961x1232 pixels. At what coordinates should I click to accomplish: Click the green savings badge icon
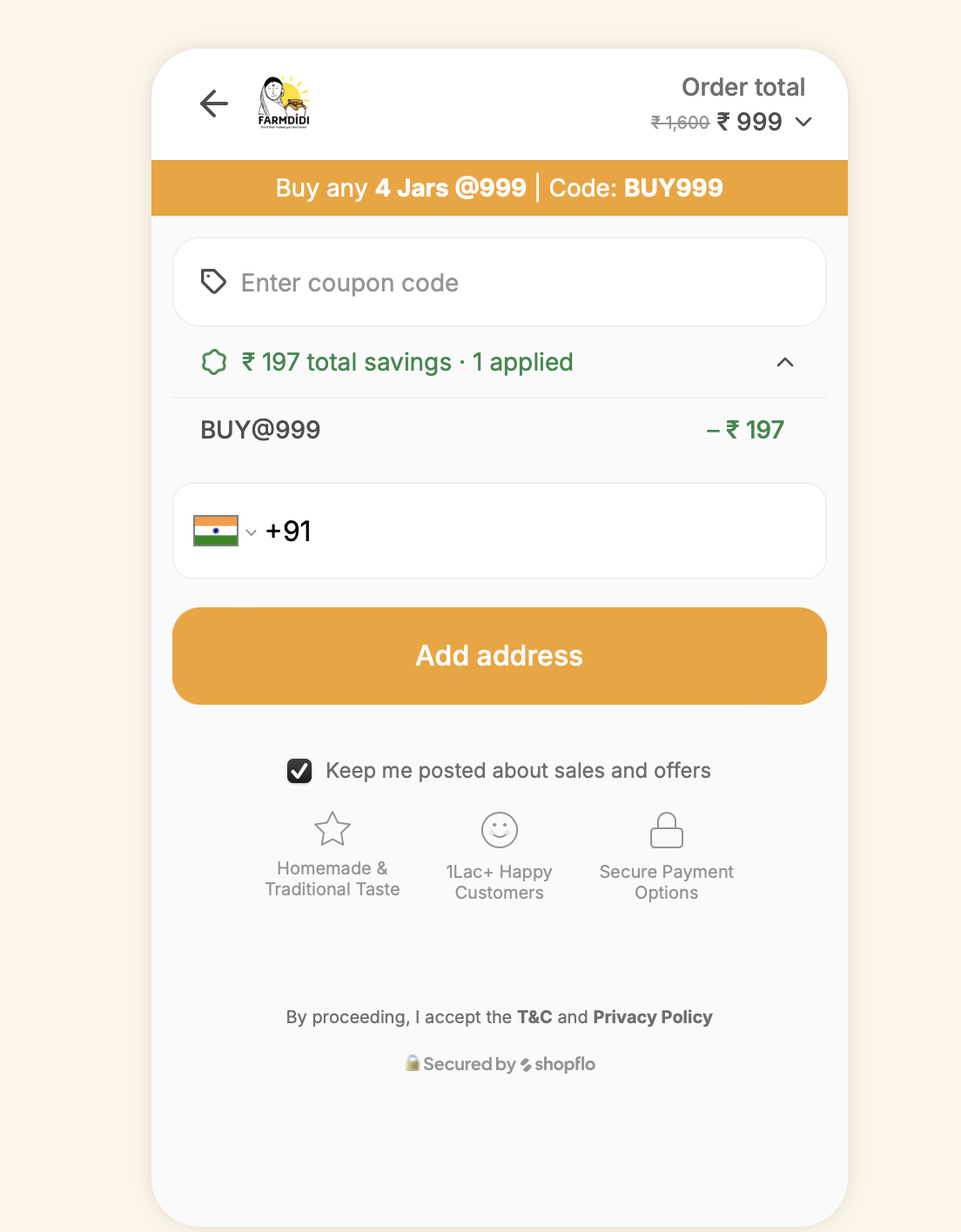[214, 362]
